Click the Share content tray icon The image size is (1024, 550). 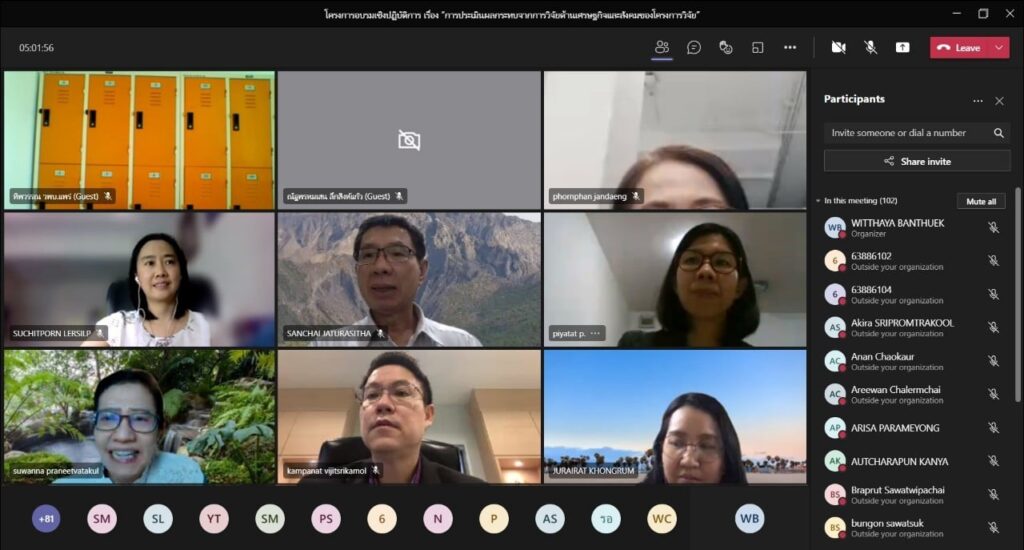click(902, 47)
